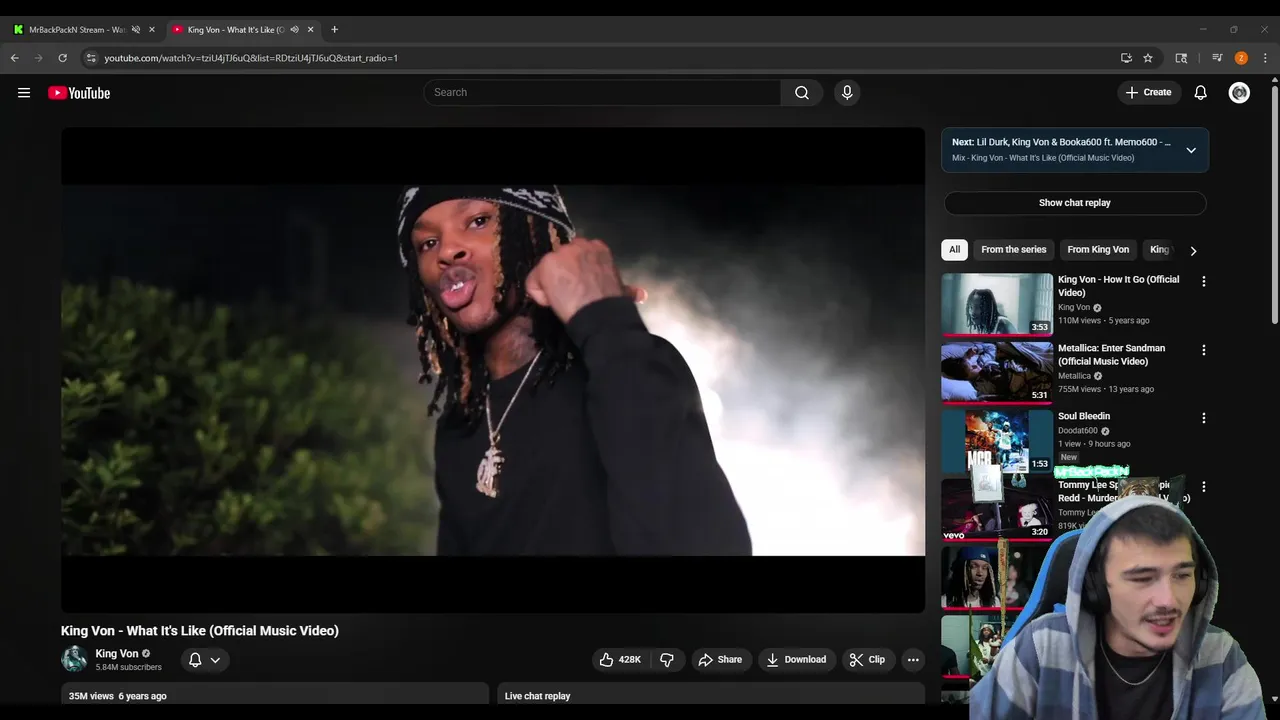Download the video
This screenshot has height=720, width=1280.
(x=796, y=659)
